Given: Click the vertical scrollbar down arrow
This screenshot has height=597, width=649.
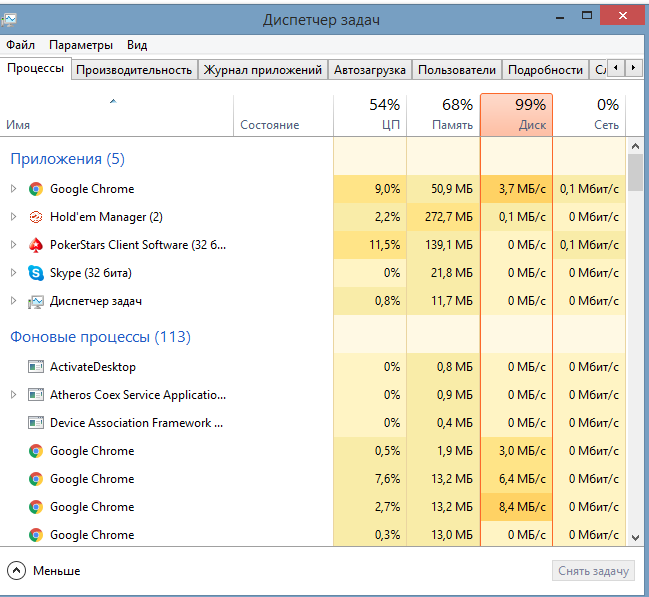Looking at the screenshot, I should (634, 537).
